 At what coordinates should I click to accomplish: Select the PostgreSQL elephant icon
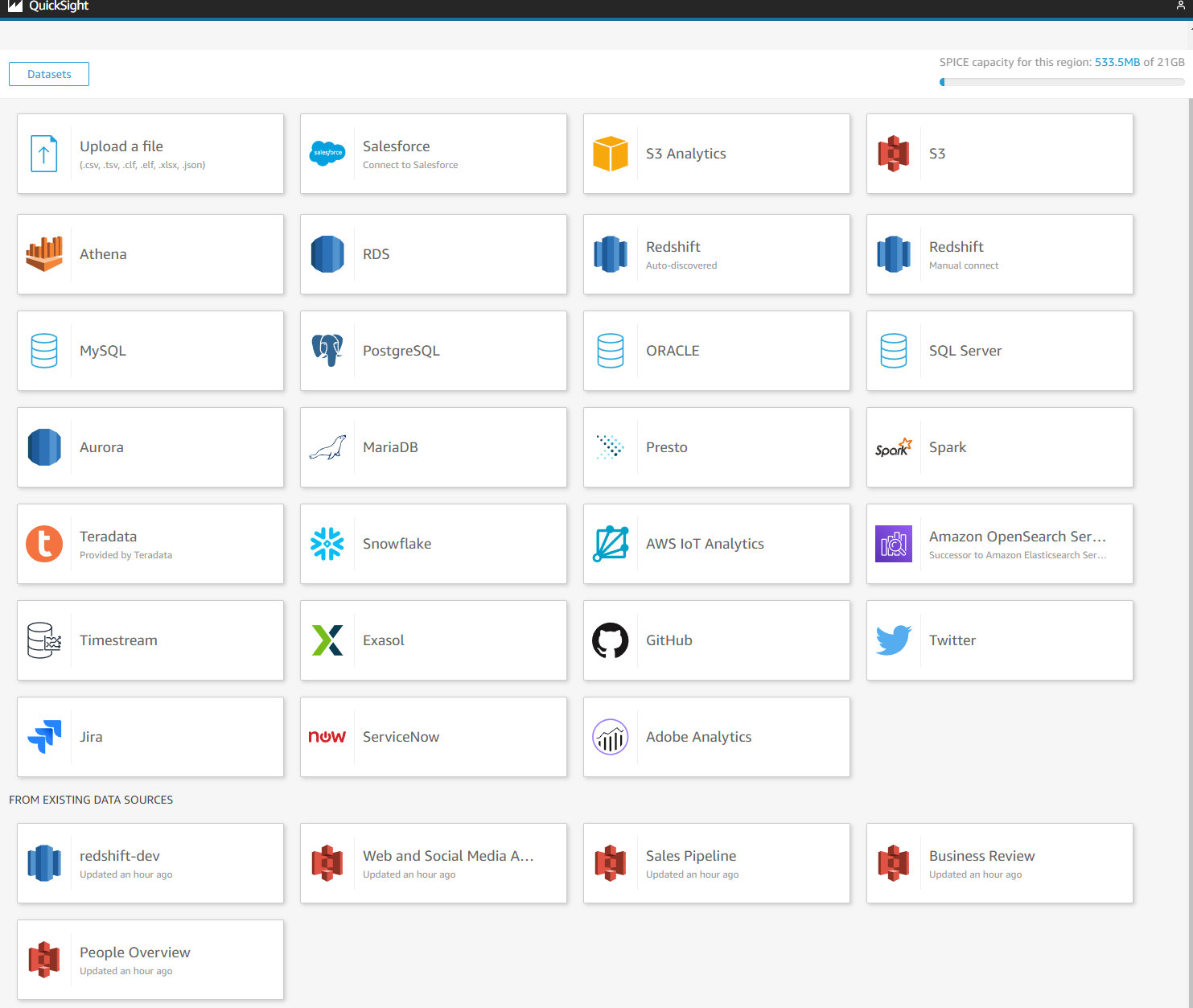tap(327, 351)
